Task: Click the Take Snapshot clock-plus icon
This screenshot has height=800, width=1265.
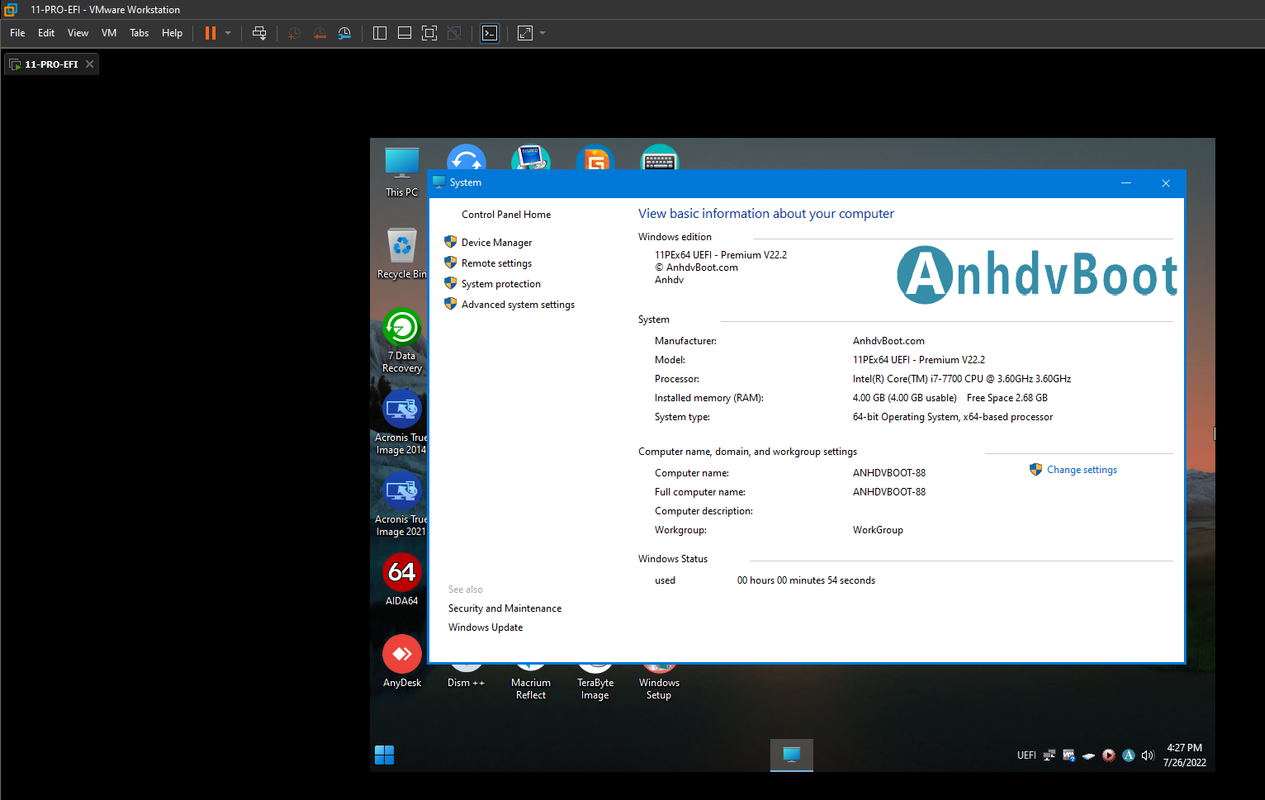Action: pyautogui.click(x=294, y=33)
